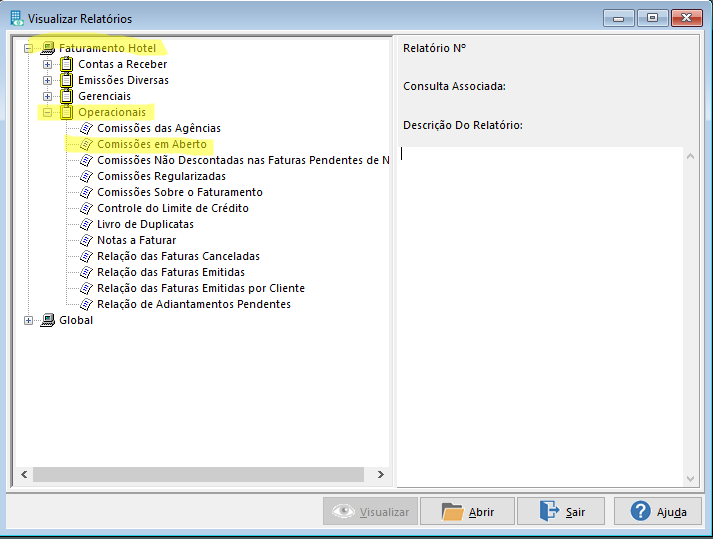Select the Global label
The width and height of the screenshot is (713, 539).
(76, 320)
